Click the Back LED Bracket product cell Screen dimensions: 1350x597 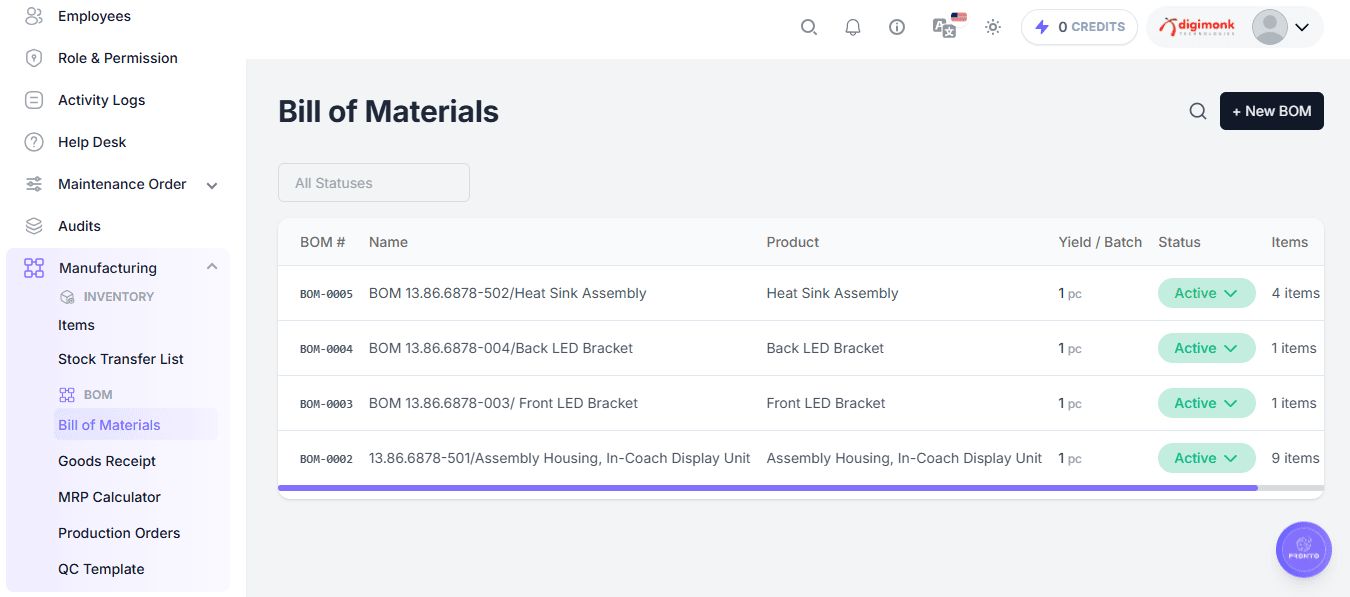pos(825,348)
